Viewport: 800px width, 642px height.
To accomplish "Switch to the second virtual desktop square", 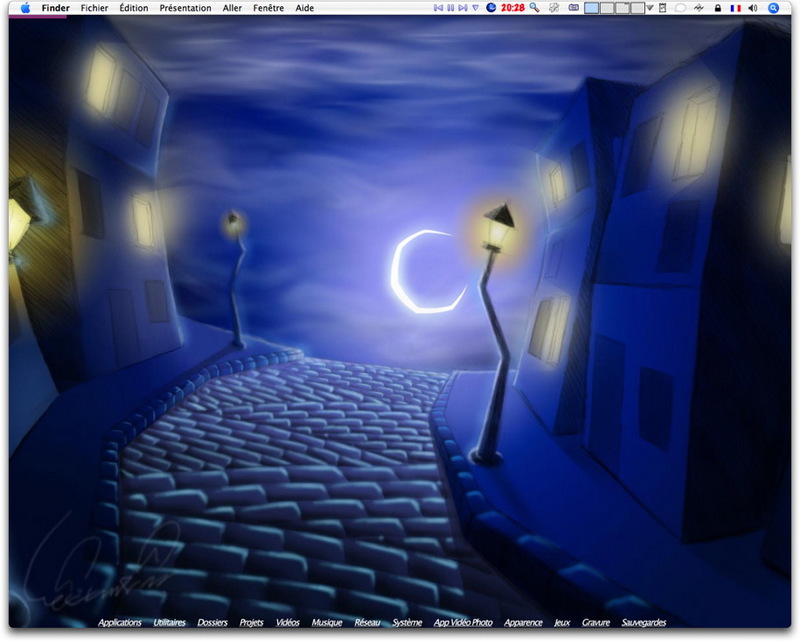I will (607, 8).
